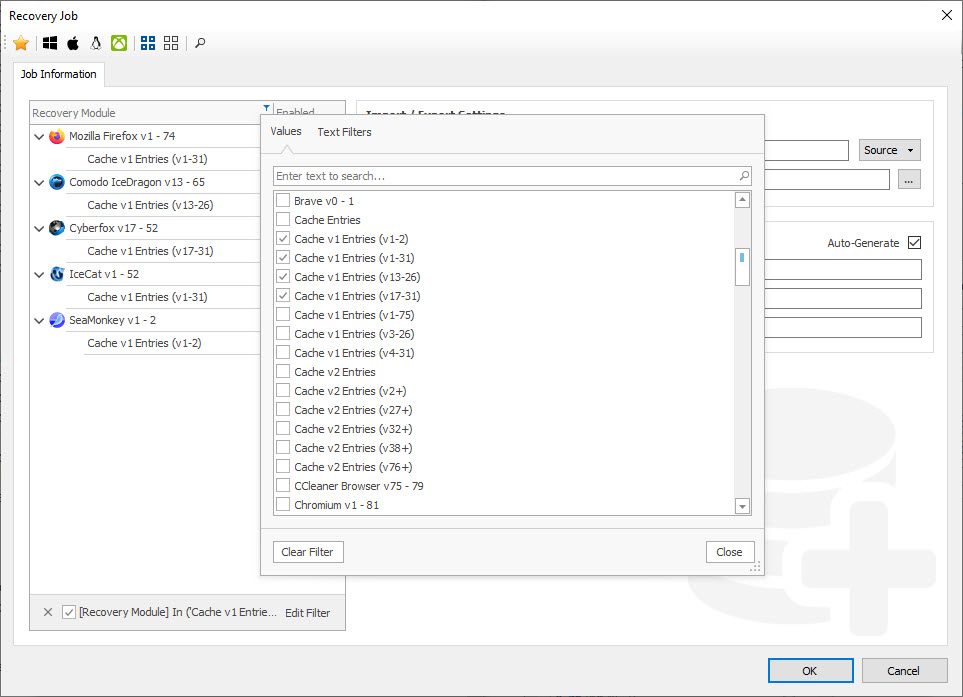Select Cache v1 Entries (v1-2) under SeaMonkey
The width and height of the screenshot is (963, 697).
[x=144, y=343]
